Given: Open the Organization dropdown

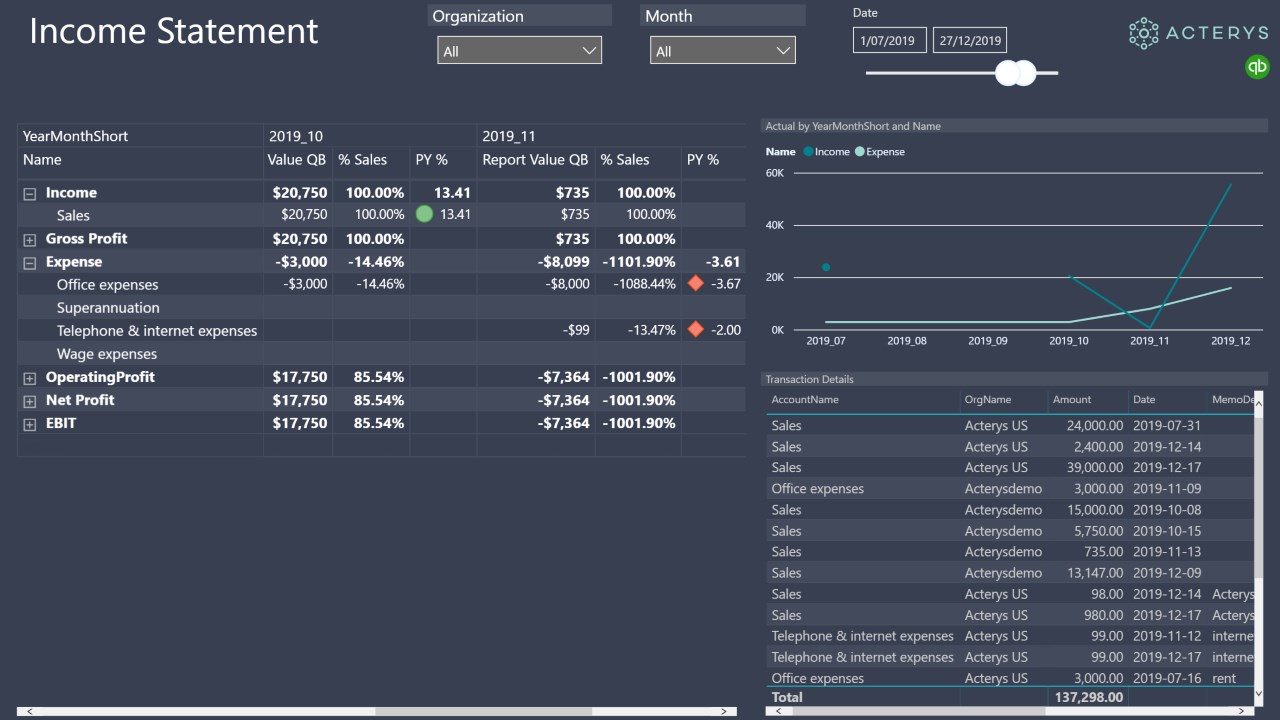Looking at the screenshot, I should pyautogui.click(x=520, y=50).
